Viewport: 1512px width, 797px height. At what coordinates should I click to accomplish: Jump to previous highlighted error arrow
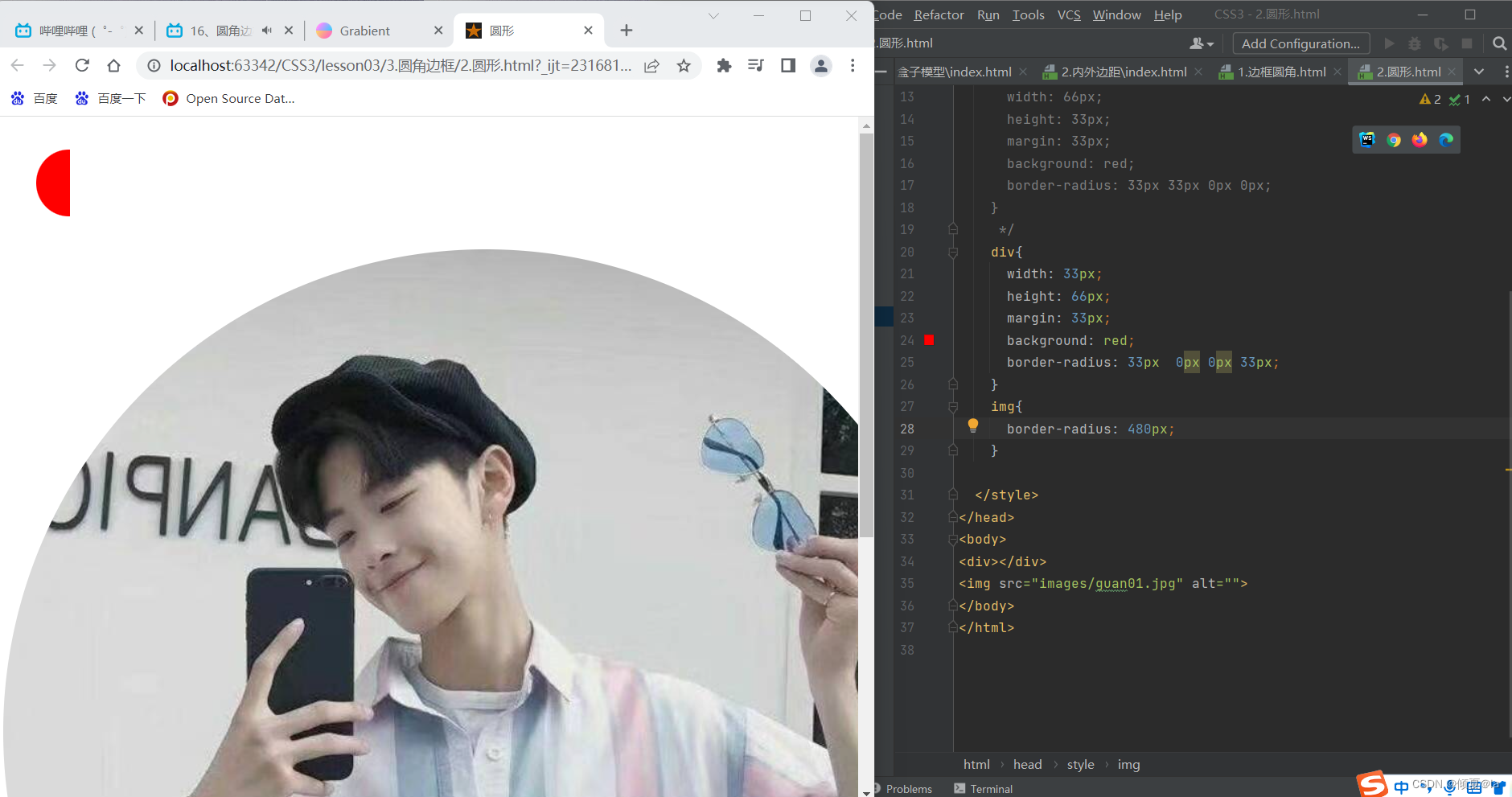pyautogui.click(x=1486, y=99)
